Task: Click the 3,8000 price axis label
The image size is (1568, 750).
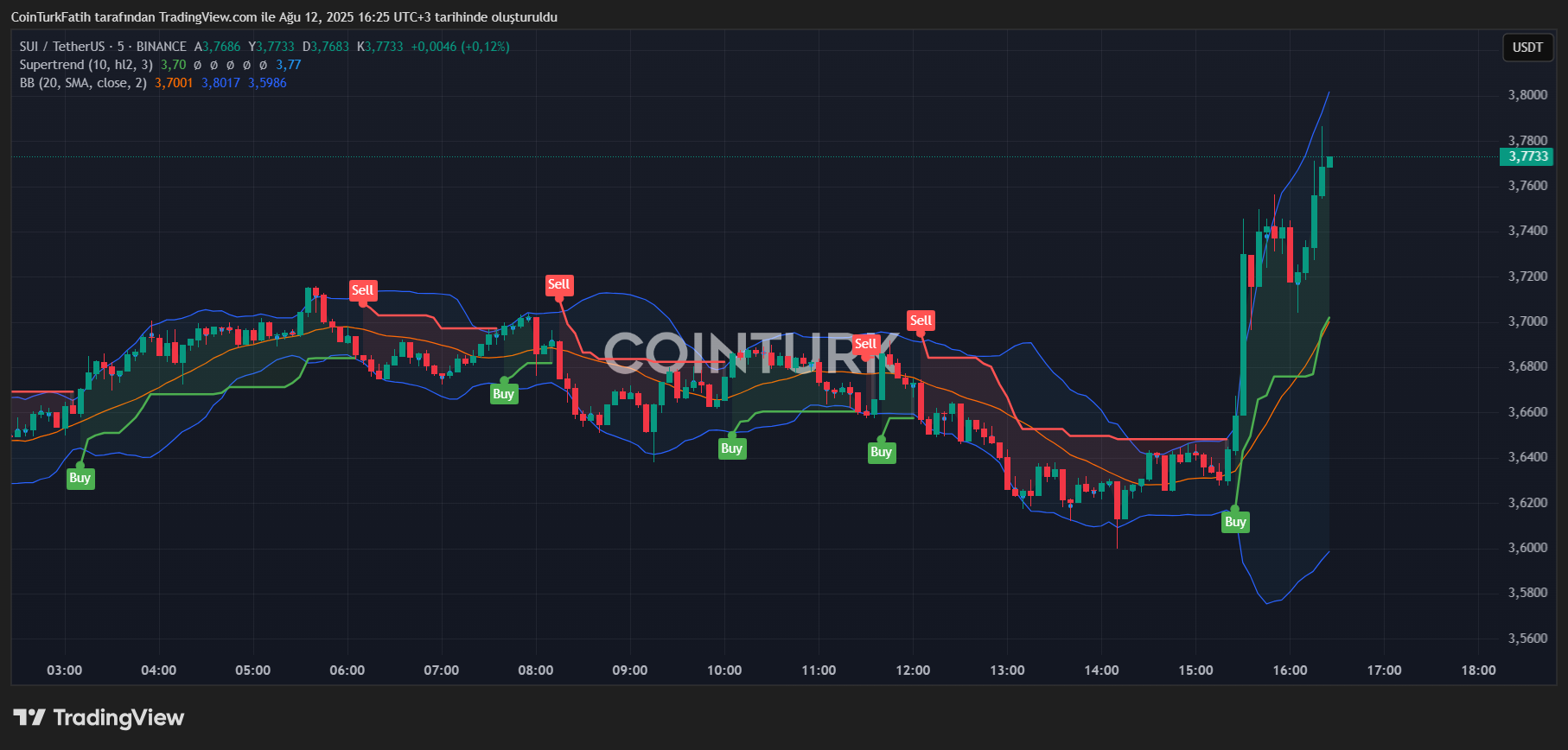Action: [x=1527, y=95]
